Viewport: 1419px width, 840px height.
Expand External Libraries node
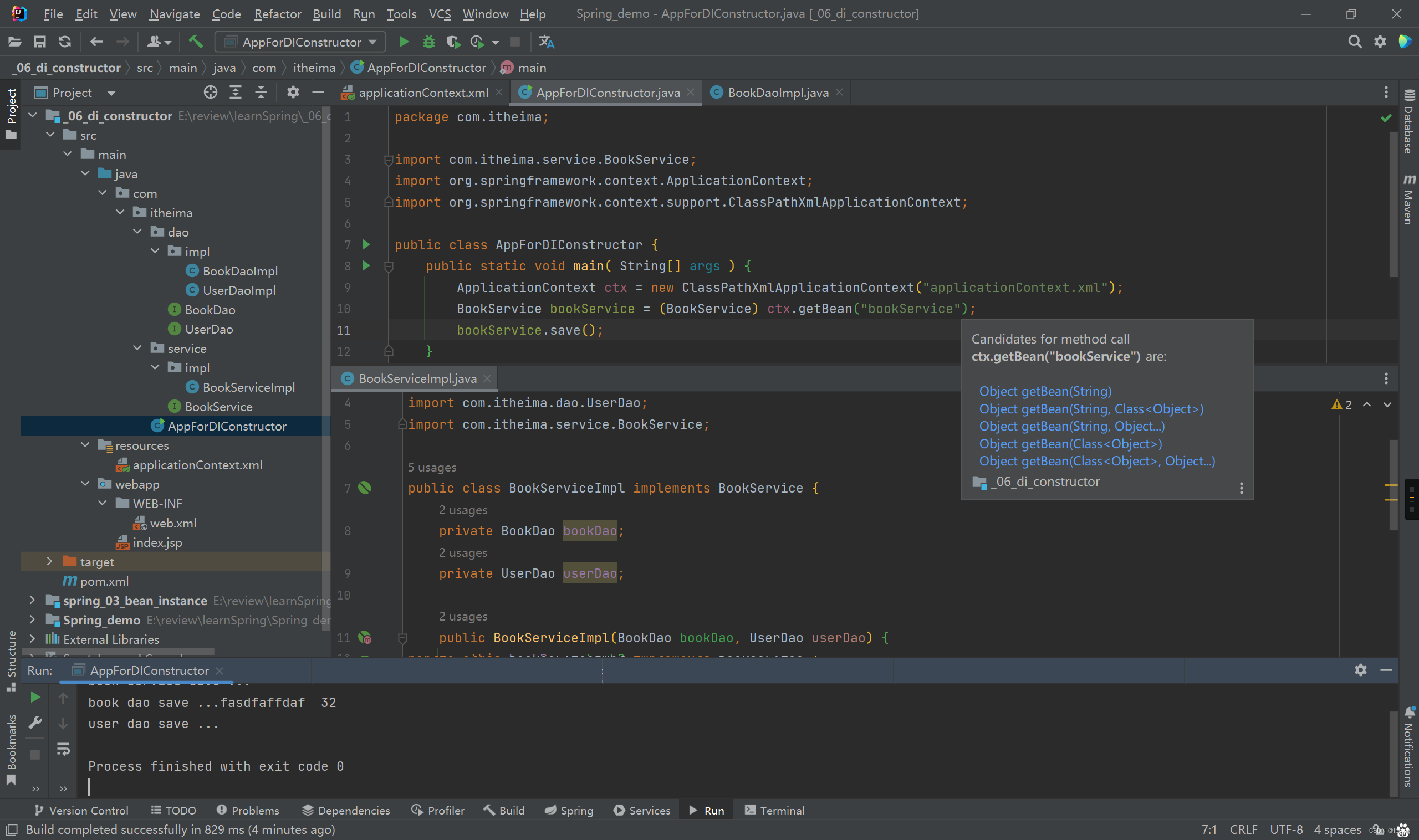(33, 639)
